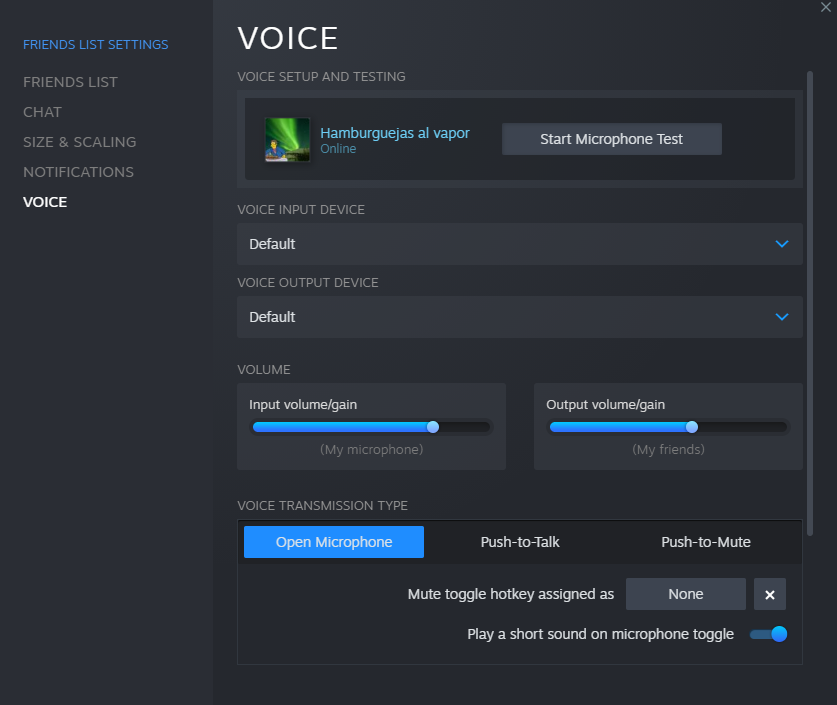Assign mute toggle hotkey via None button
Screen dimensions: 837x705
coord(685,594)
